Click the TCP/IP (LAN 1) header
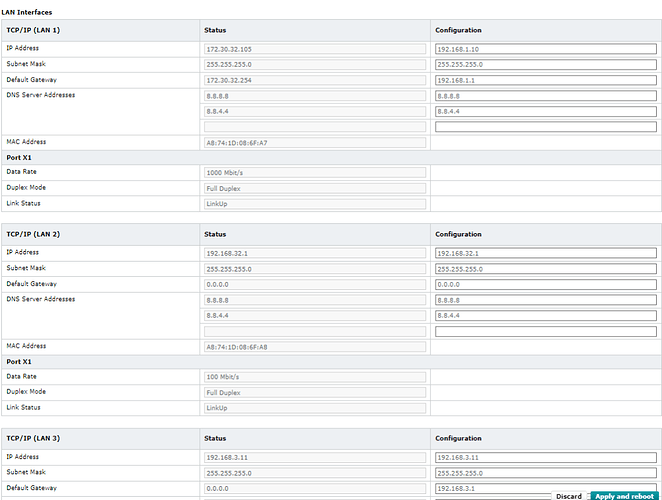The width and height of the screenshot is (662, 500). pyautogui.click(x=33, y=30)
